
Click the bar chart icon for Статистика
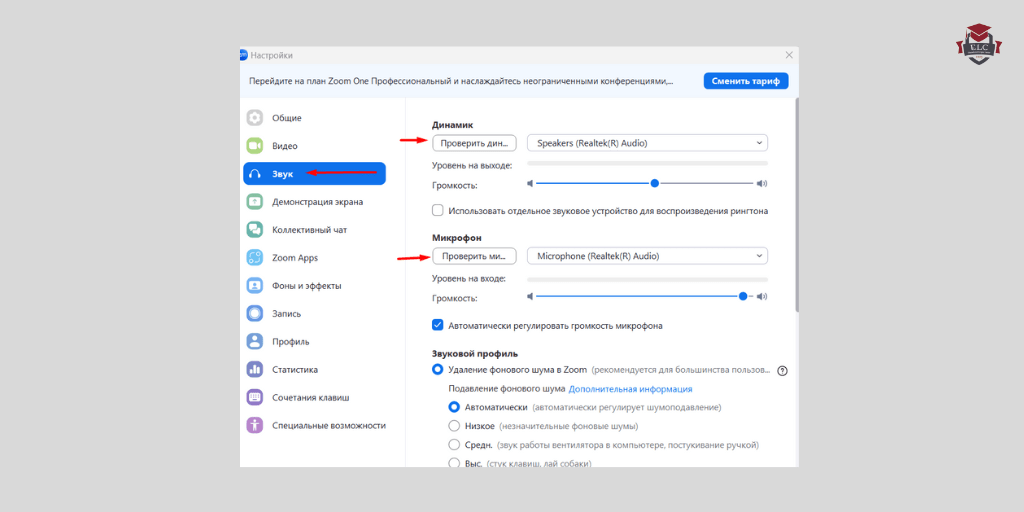tap(255, 369)
